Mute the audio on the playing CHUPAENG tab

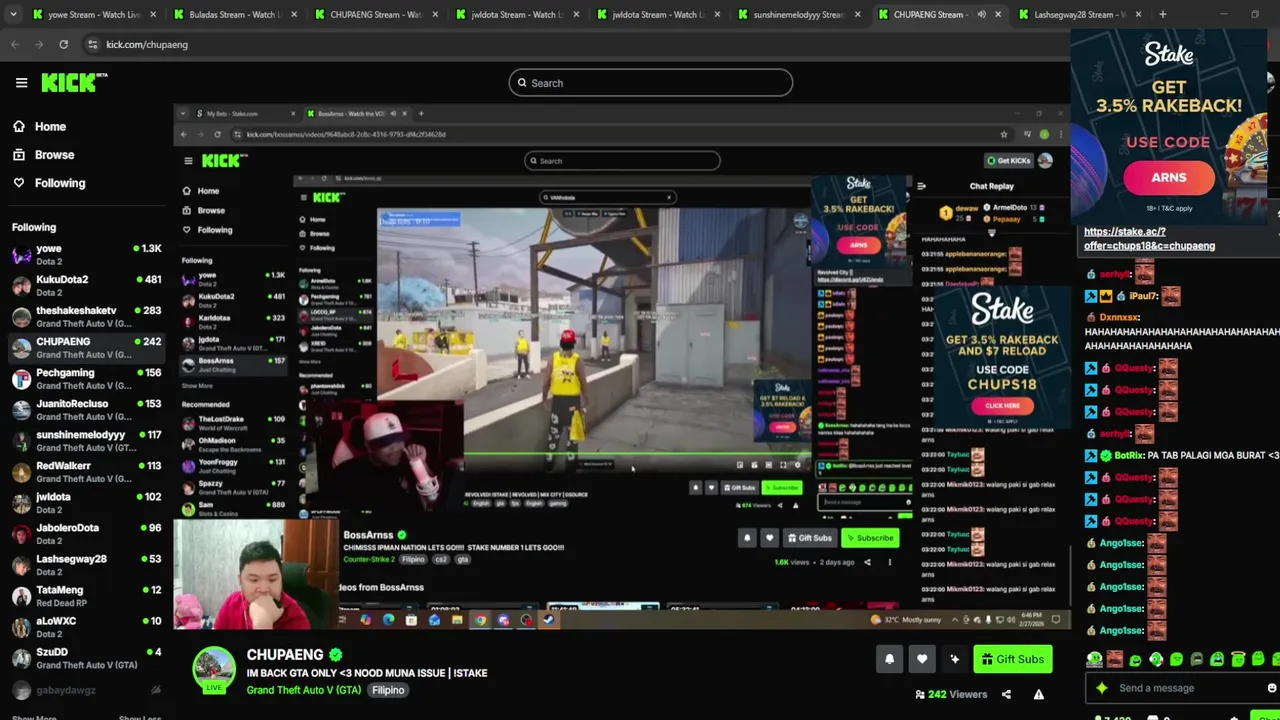point(981,14)
